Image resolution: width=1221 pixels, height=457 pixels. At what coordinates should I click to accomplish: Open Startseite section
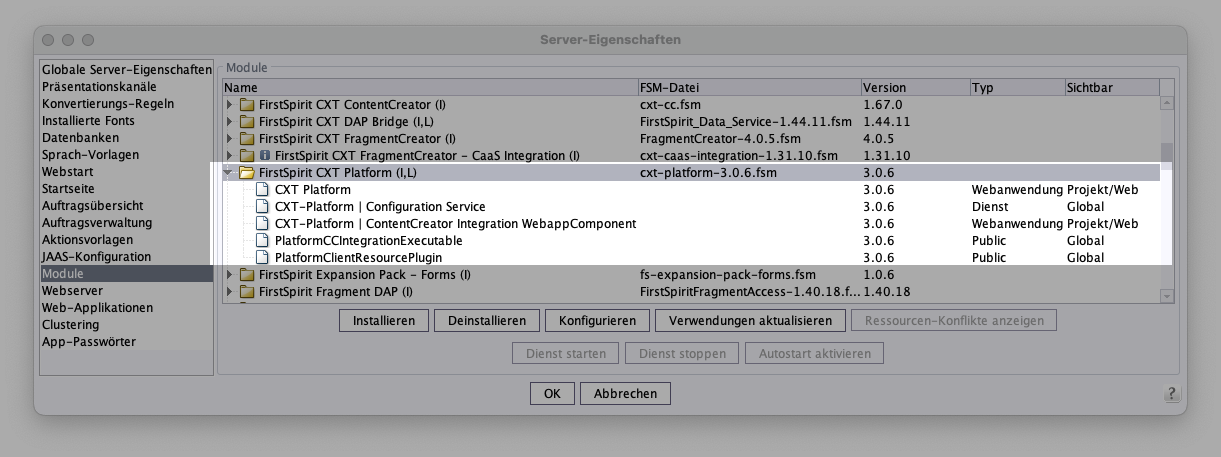(127, 189)
